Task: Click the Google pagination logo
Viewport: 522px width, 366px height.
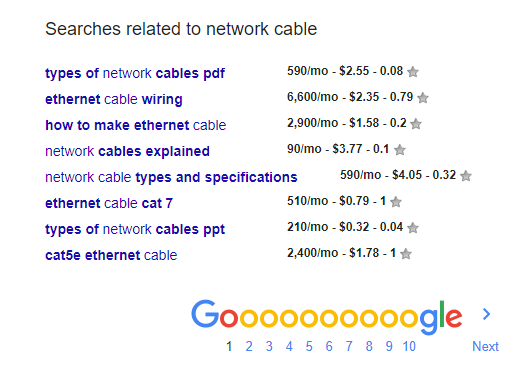Action: (327, 316)
